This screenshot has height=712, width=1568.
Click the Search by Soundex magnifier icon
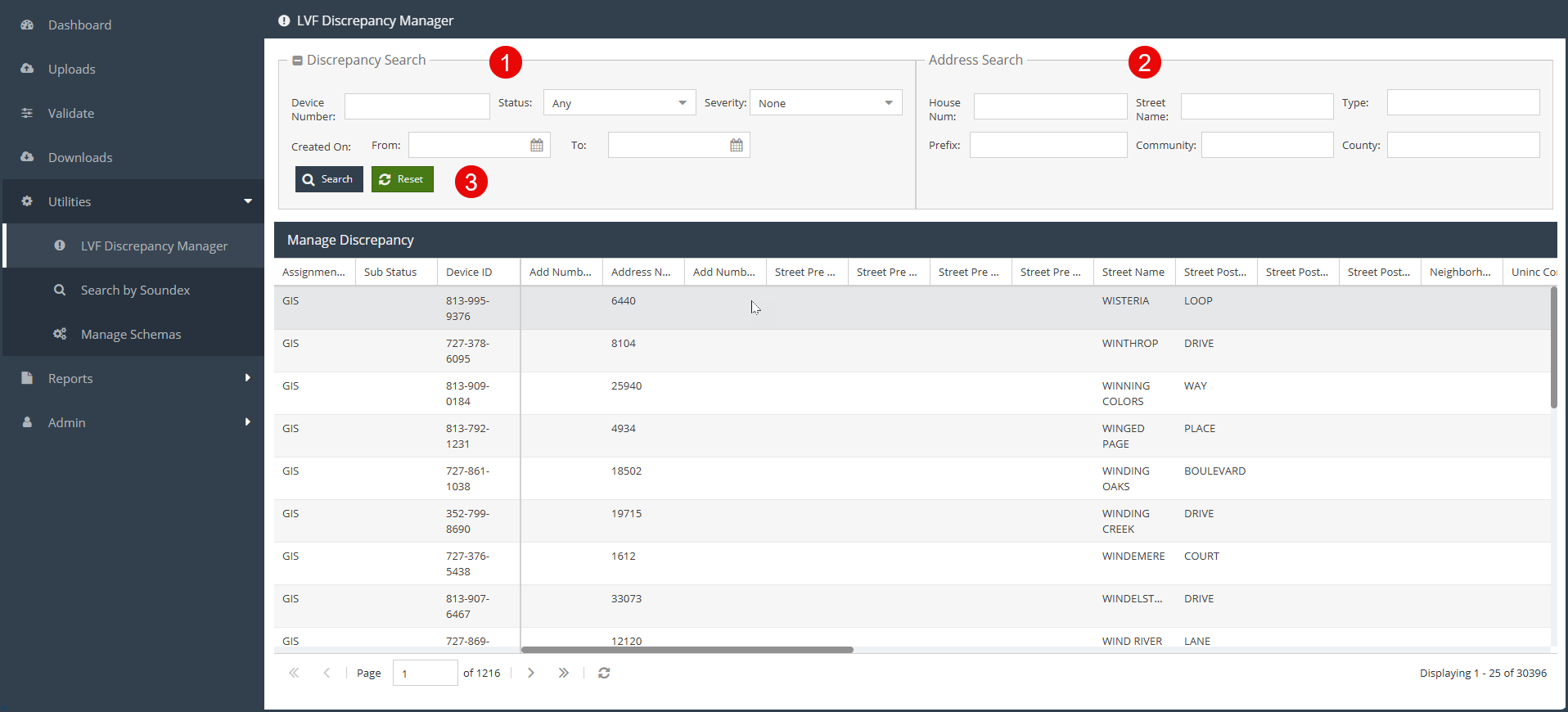tap(60, 290)
